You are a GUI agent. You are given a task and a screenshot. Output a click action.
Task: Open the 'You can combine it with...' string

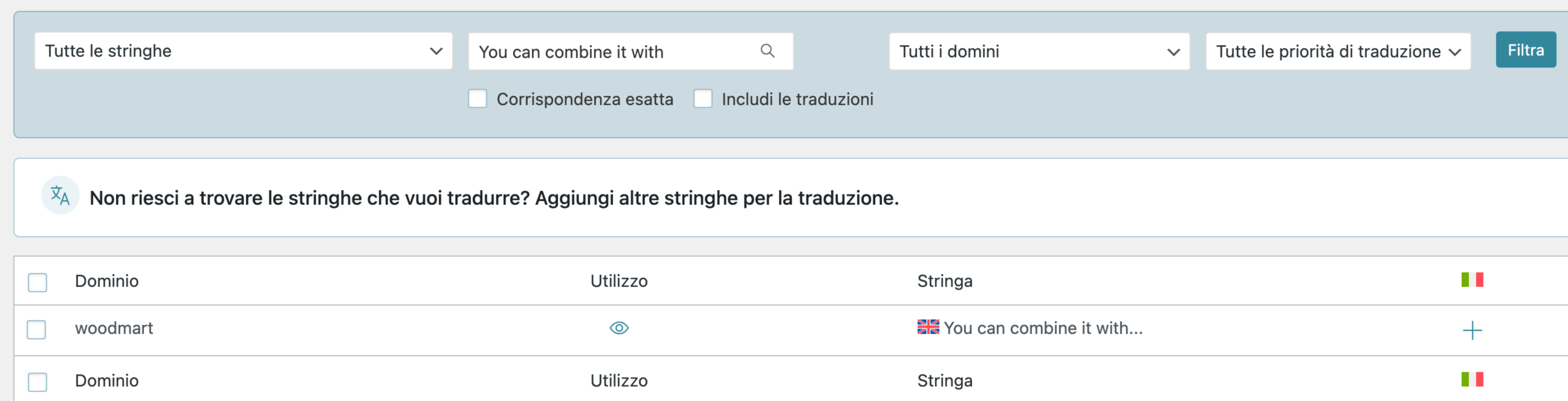1043,328
